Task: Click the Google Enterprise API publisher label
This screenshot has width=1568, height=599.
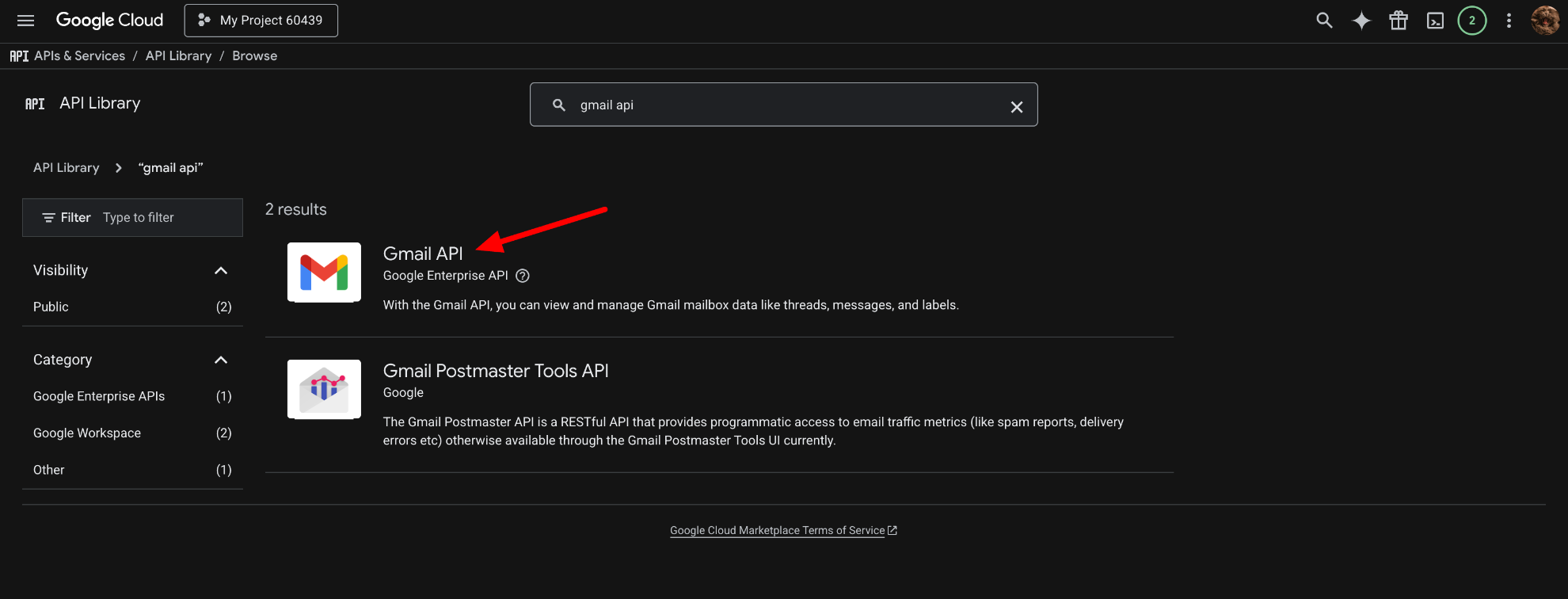Action: 446,276
